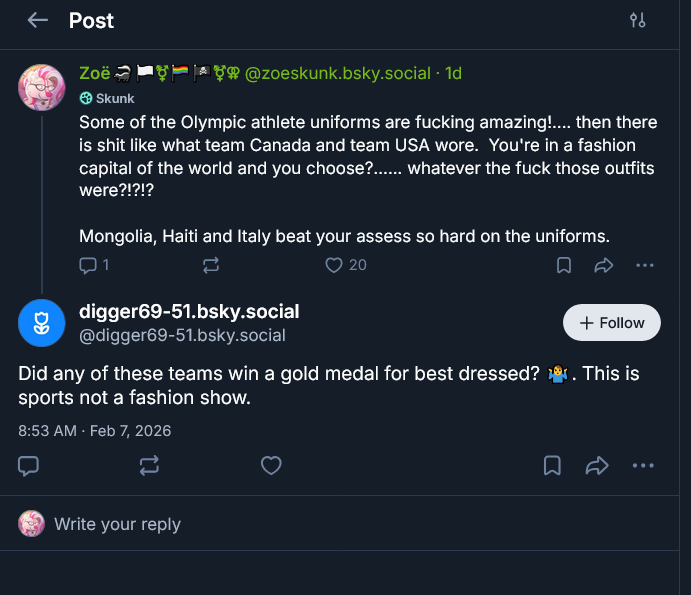Bookmark Zoë's parent post
691x595 pixels.
[x=564, y=265]
